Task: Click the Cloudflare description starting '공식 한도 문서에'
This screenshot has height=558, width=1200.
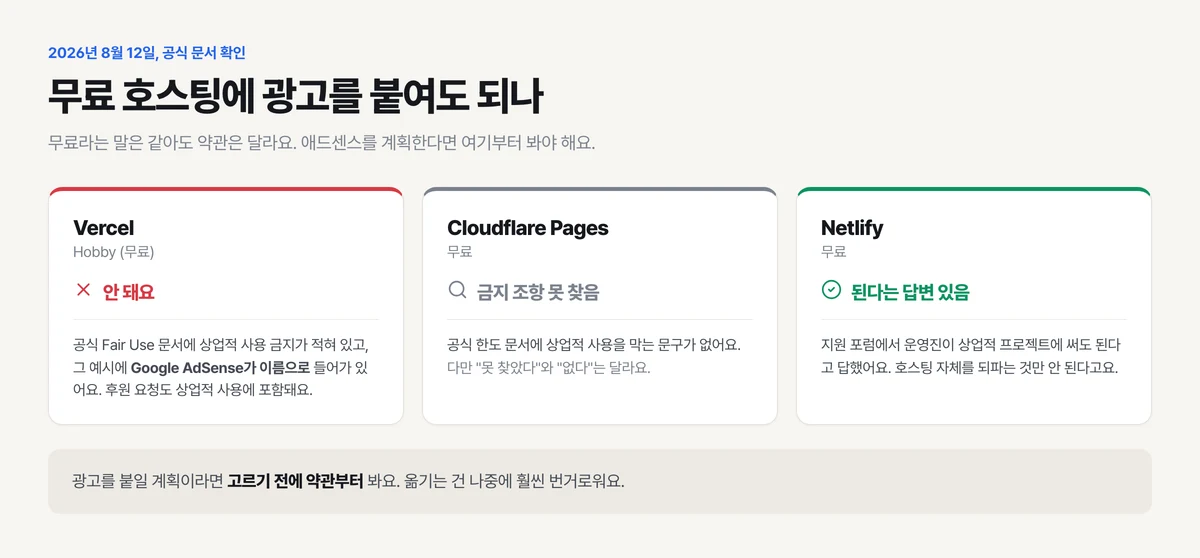Action: [594, 345]
